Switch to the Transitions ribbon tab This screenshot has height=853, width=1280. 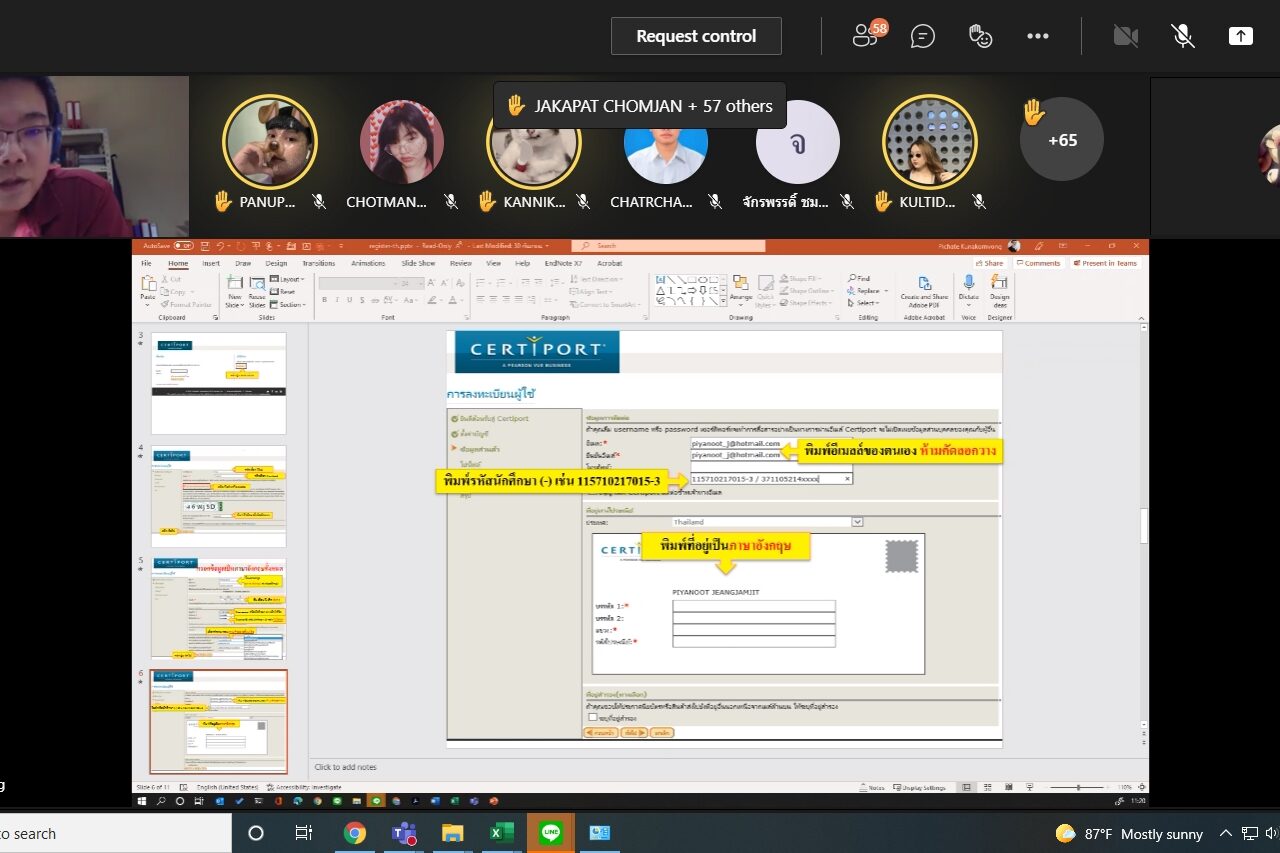pyautogui.click(x=319, y=263)
